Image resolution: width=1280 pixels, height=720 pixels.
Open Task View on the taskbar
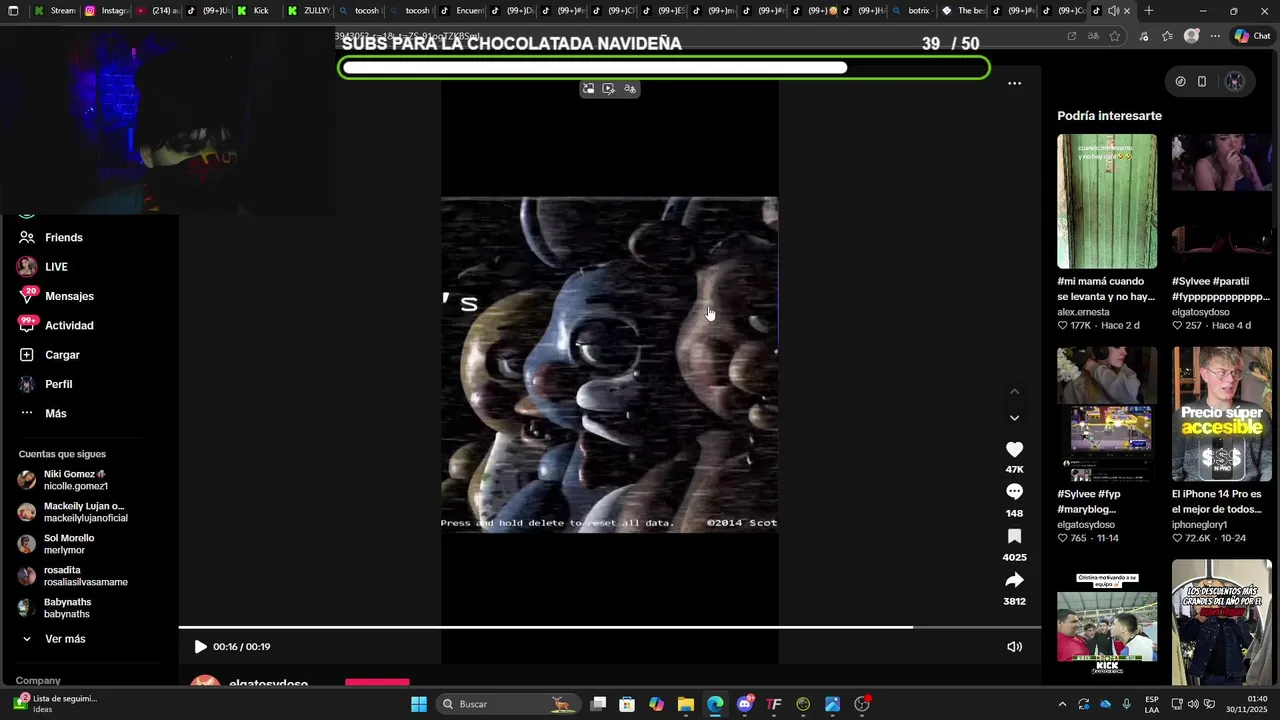coord(598,704)
